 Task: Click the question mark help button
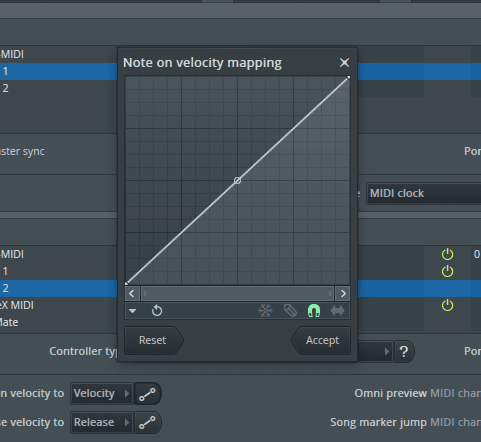[404, 352]
